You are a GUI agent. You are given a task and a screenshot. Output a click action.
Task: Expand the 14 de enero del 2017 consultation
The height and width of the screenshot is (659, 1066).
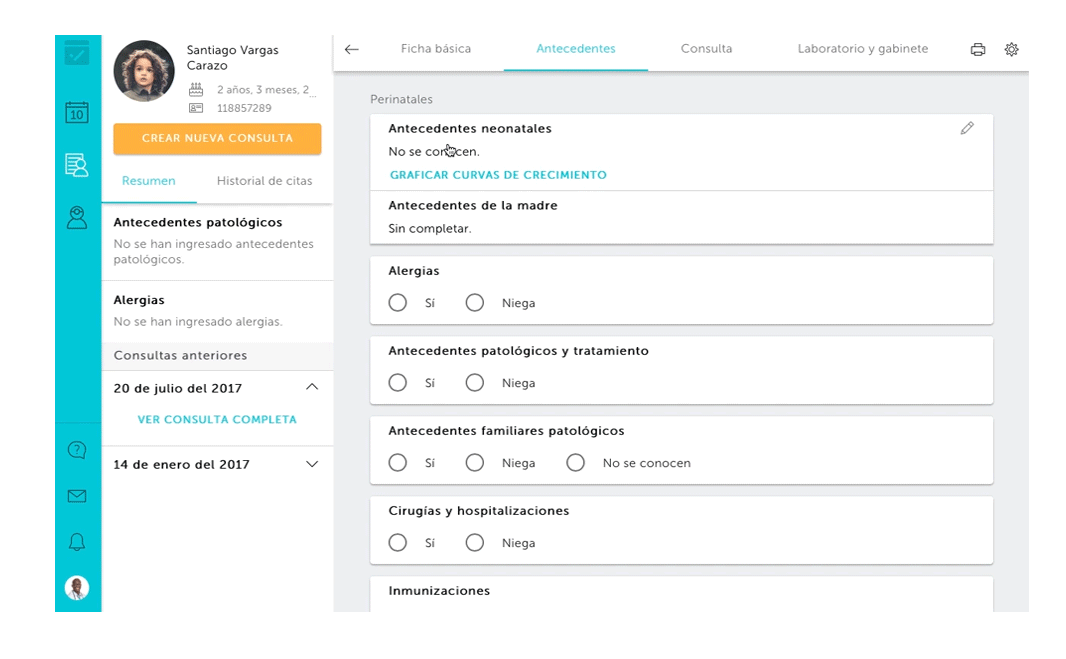pyautogui.click(x=312, y=464)
